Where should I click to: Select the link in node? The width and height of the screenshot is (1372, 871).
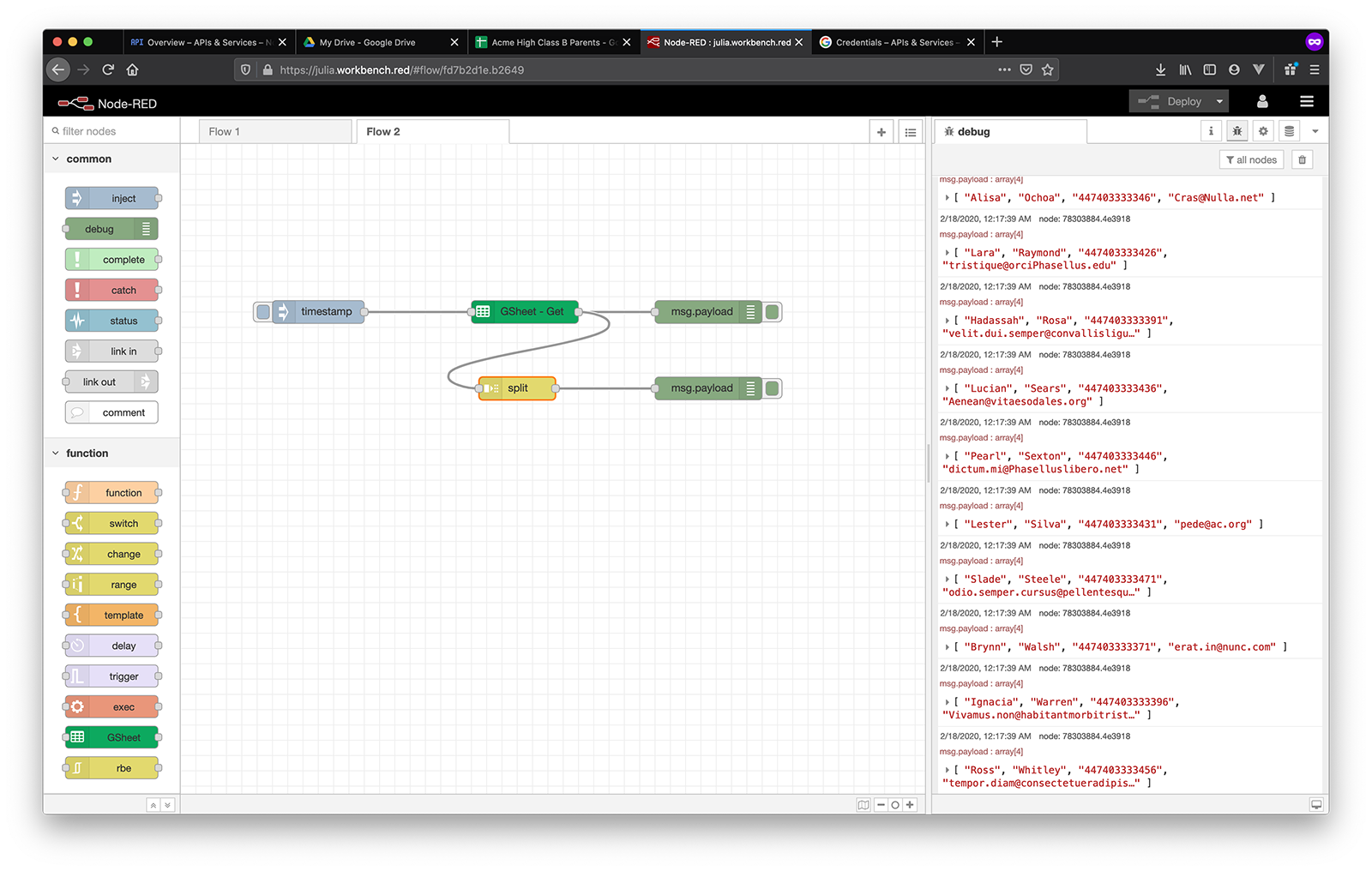tap(111, 351)
